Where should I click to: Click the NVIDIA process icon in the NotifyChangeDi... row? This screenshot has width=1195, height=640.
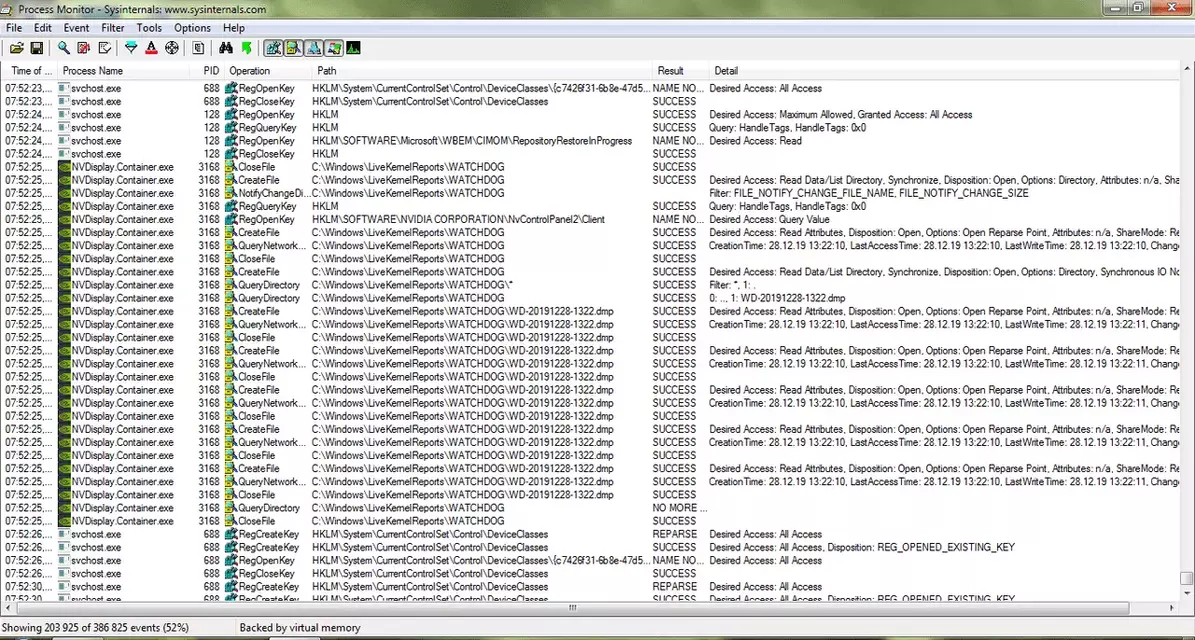point(65,194)
